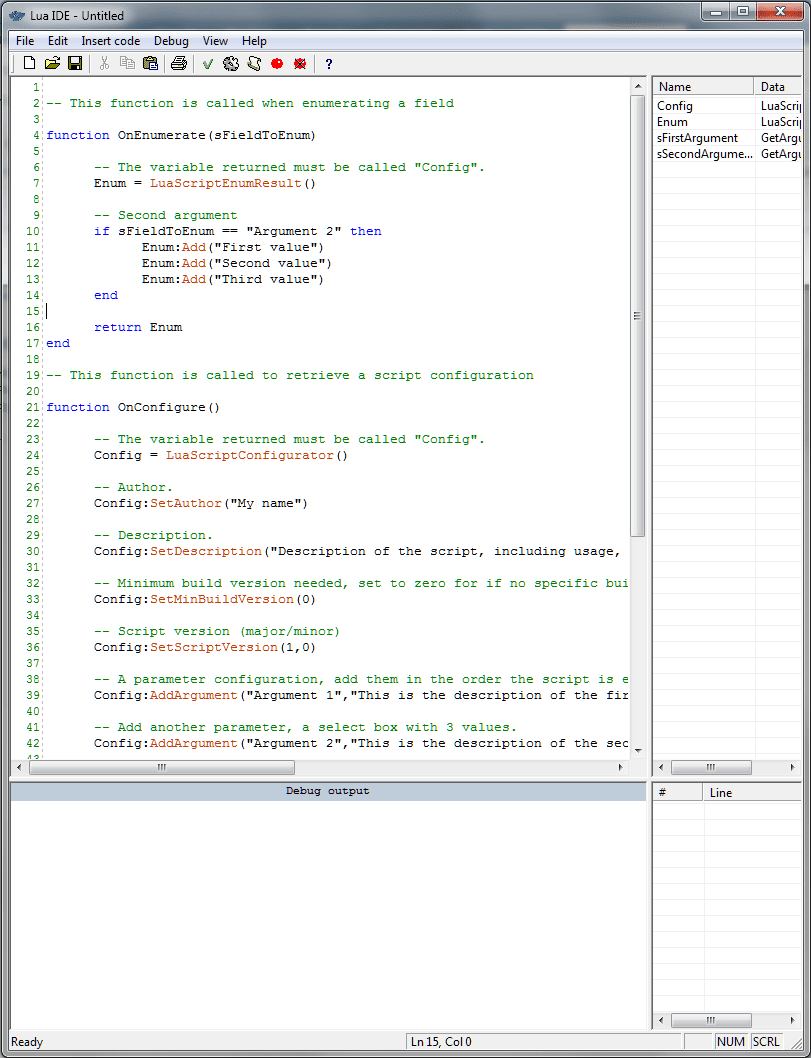Viewport: 811px width, 1058px height.
Task: Select the Config variable row
Action: click(727, 105)
